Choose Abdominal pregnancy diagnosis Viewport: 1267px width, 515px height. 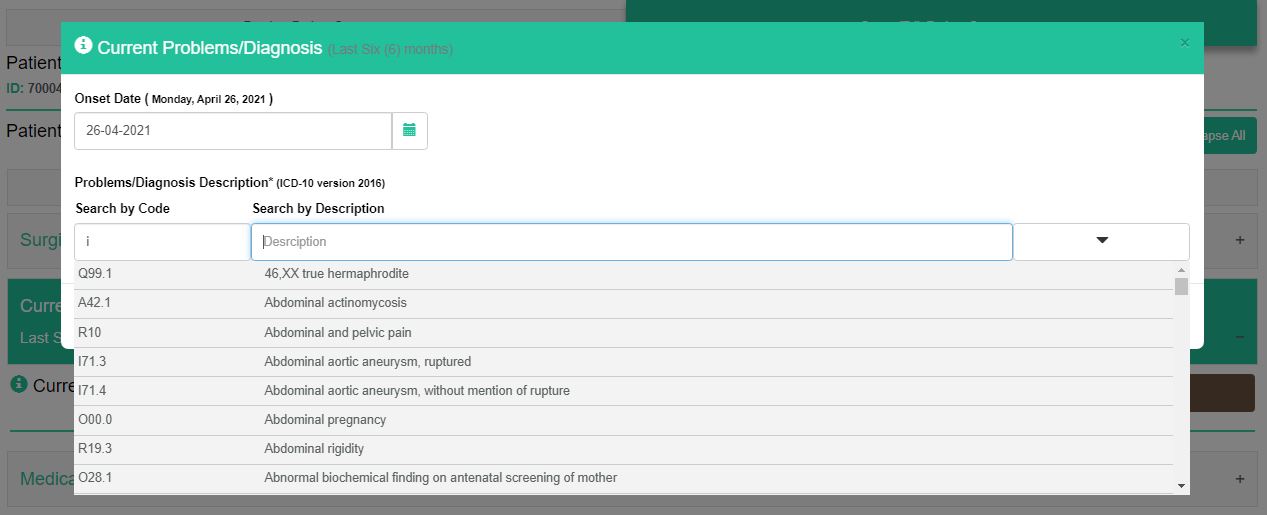click(x=325, y=420)
